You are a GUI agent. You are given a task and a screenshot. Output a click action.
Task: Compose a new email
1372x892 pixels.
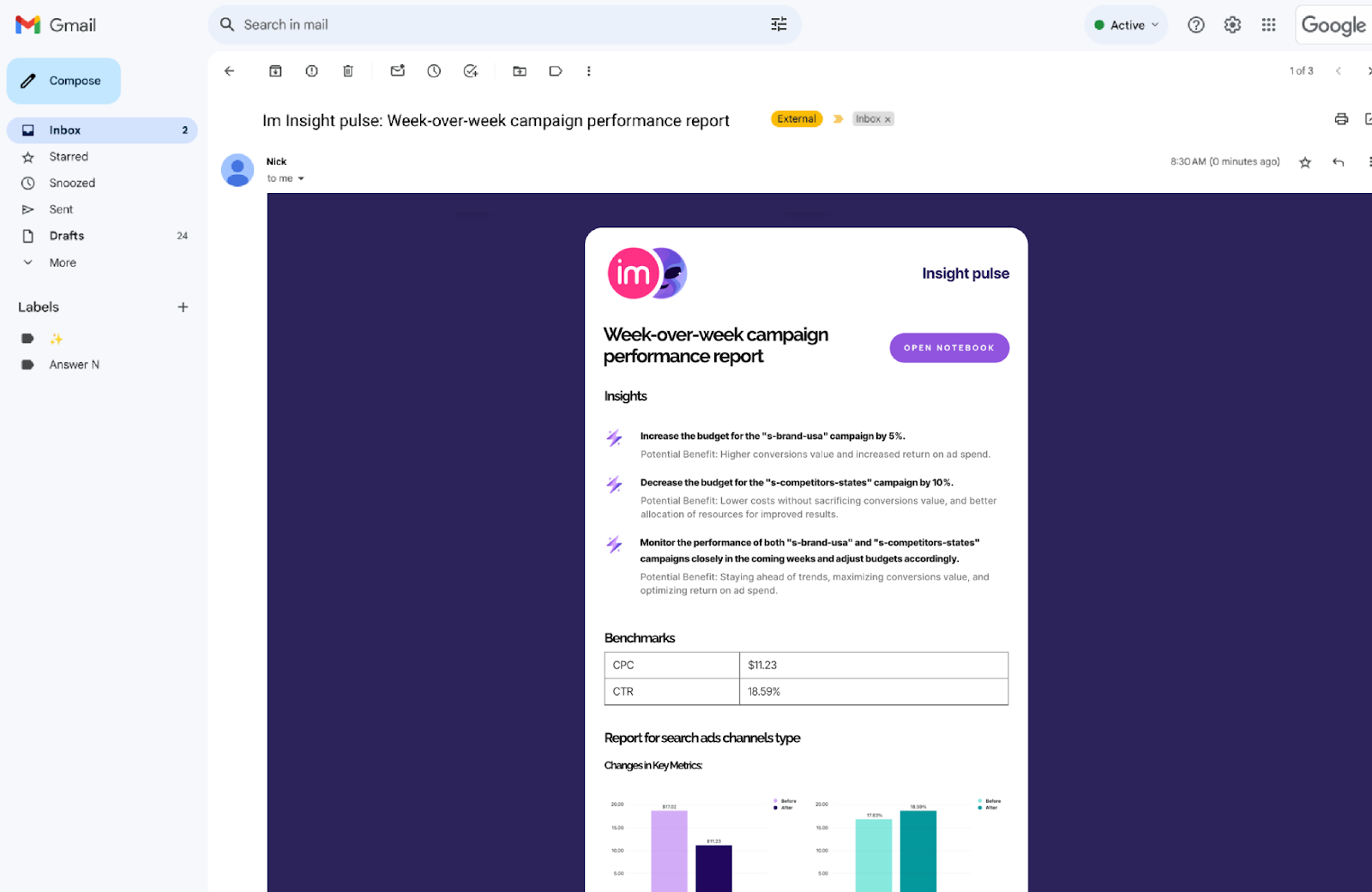point(64,81)
